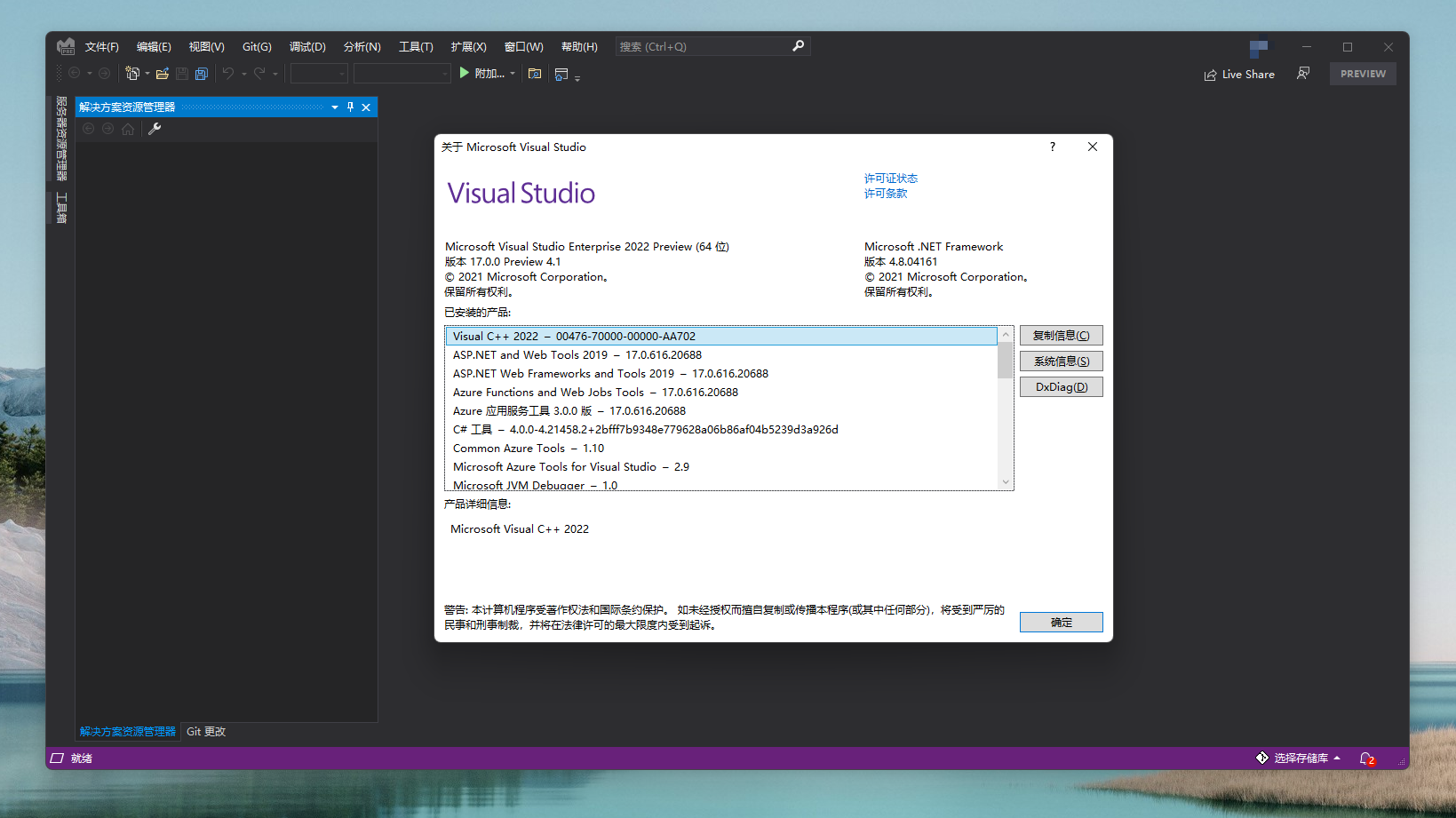This screenshot has height=818, width=1456.
Task: Open the 窗口(W) menu
Action: [523, 47]
